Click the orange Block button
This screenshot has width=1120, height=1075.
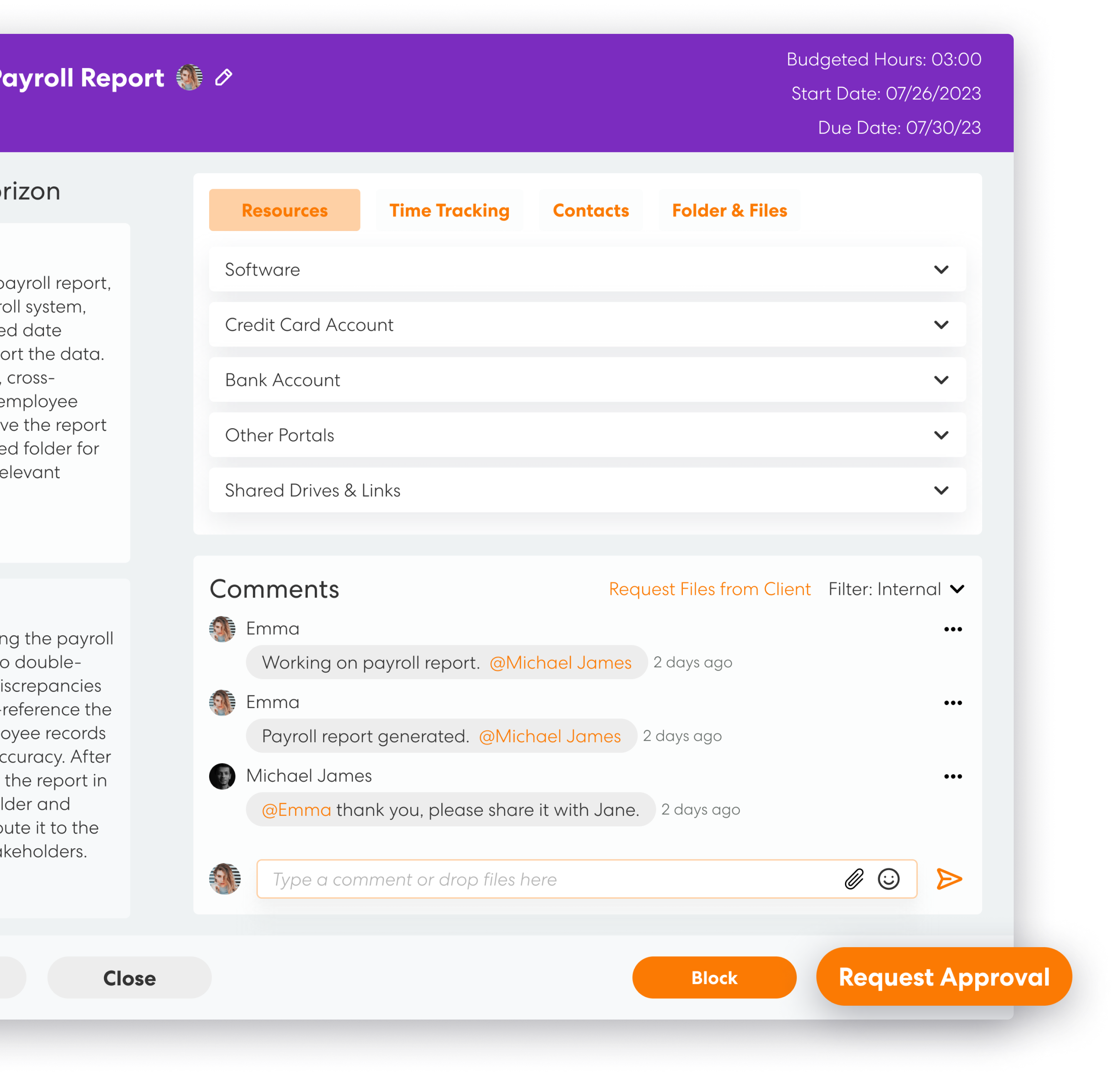714,978
